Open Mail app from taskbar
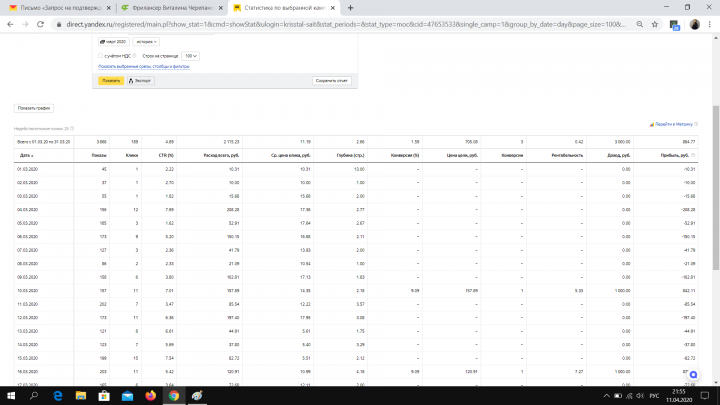This screenshot has width=720, height=405. pyautogui.click(x=127, y=395)
